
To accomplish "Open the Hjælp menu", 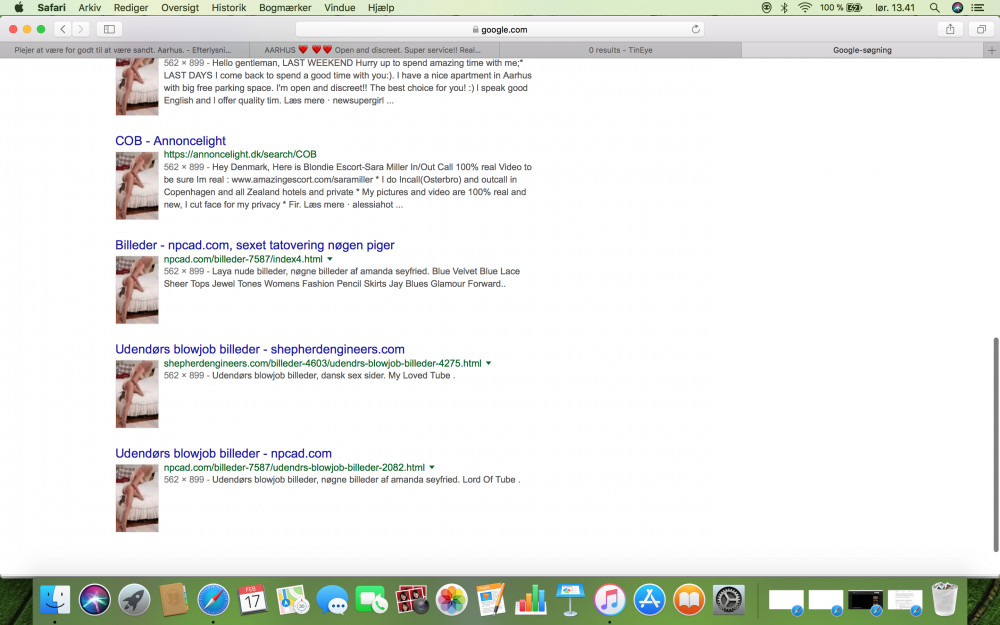I will tap(381, 8).
